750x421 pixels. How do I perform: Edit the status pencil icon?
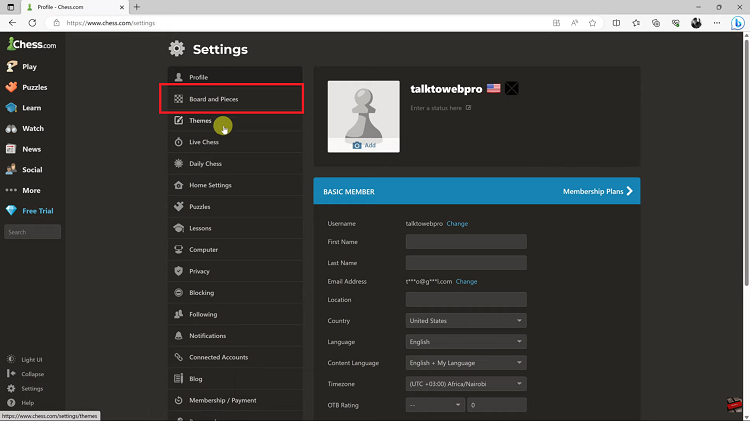click(468, 108)
